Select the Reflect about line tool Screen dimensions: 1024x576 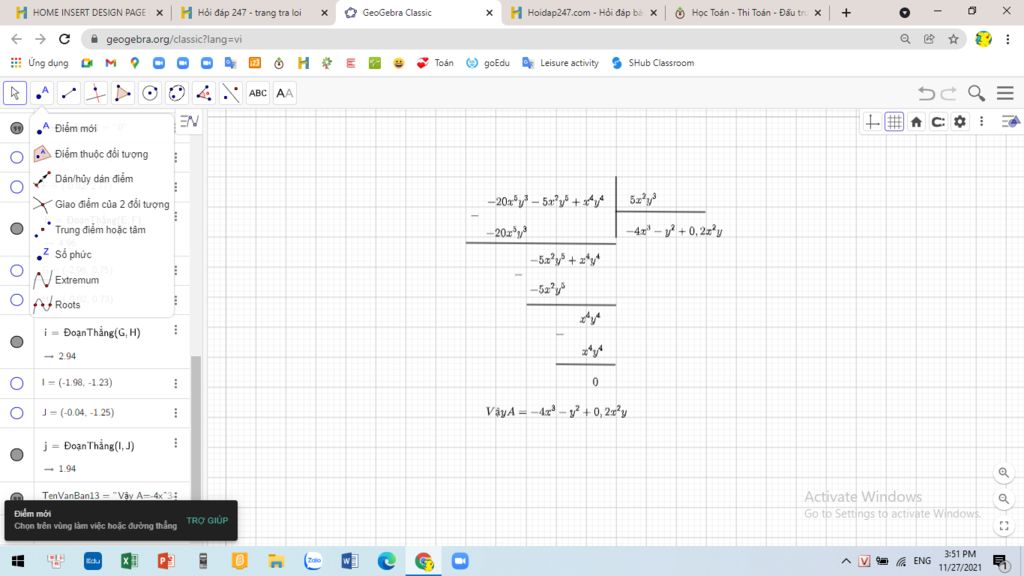point(231,93)
